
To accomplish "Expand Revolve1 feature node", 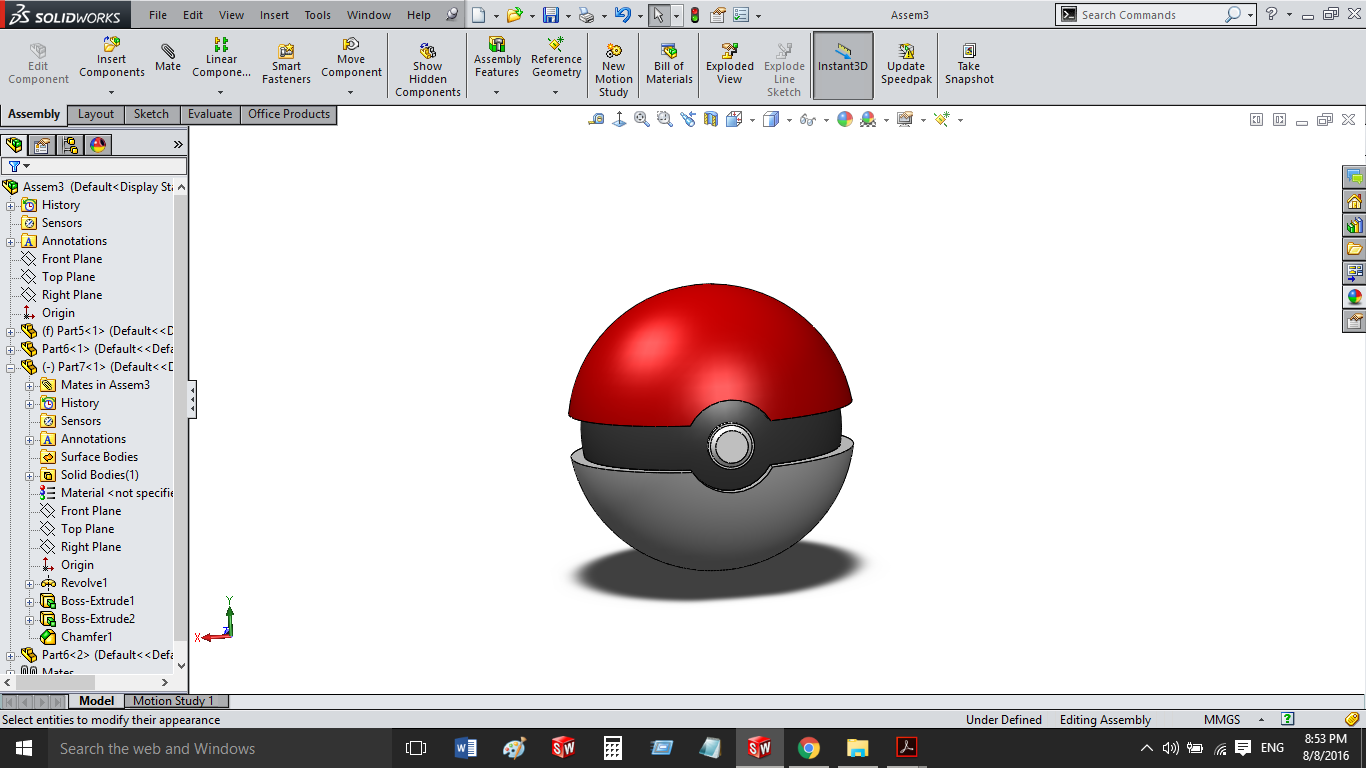I will coord(30,583).
